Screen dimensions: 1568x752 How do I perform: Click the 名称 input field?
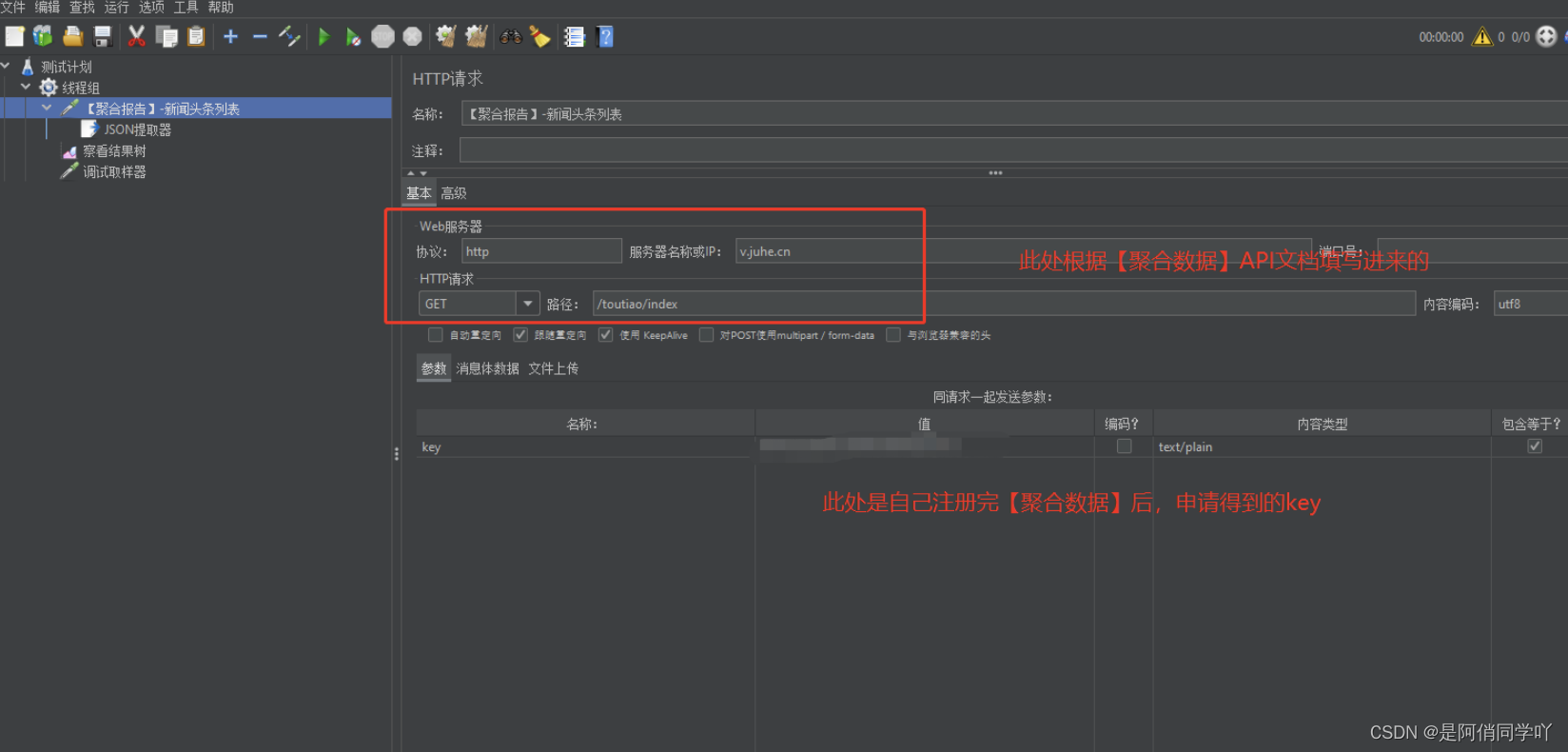pos(1014,114)
